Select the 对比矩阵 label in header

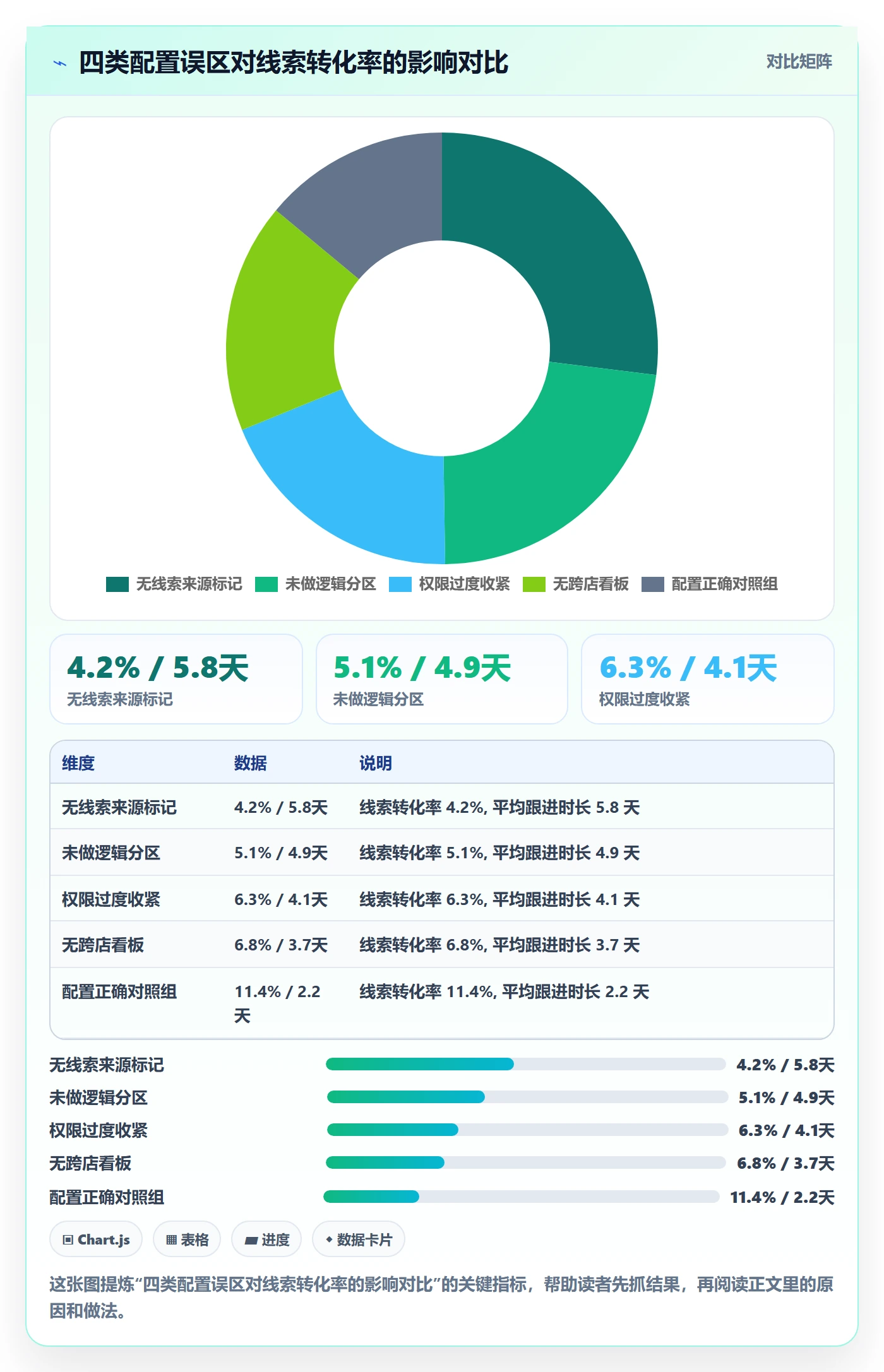click(799, 62)
